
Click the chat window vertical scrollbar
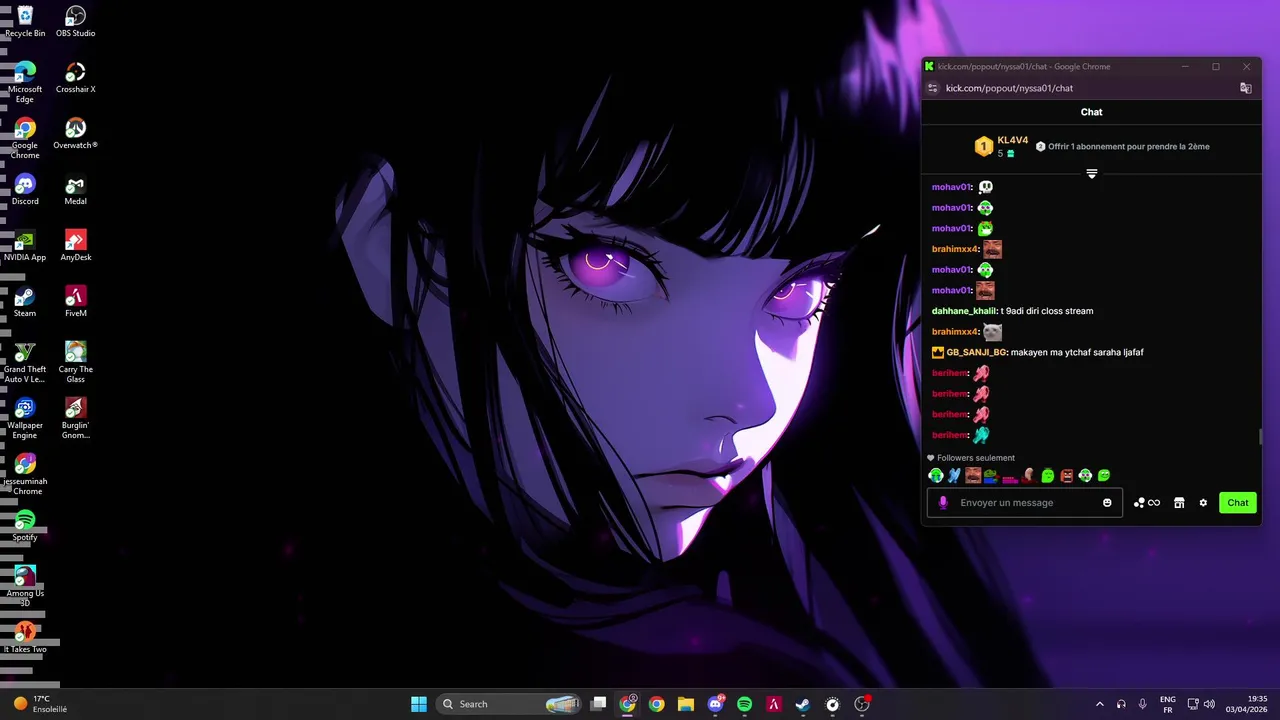coord(1260,438)
